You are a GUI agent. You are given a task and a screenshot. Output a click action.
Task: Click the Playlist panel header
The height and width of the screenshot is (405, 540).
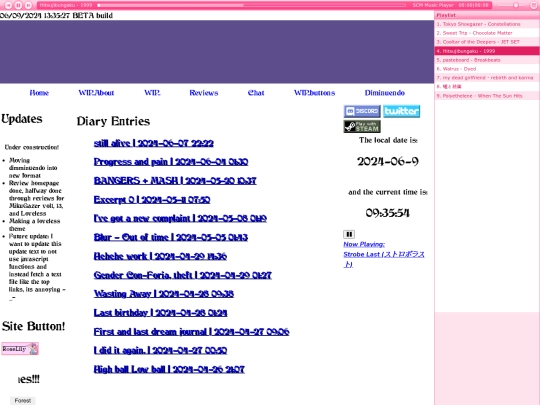click(487, 15)
